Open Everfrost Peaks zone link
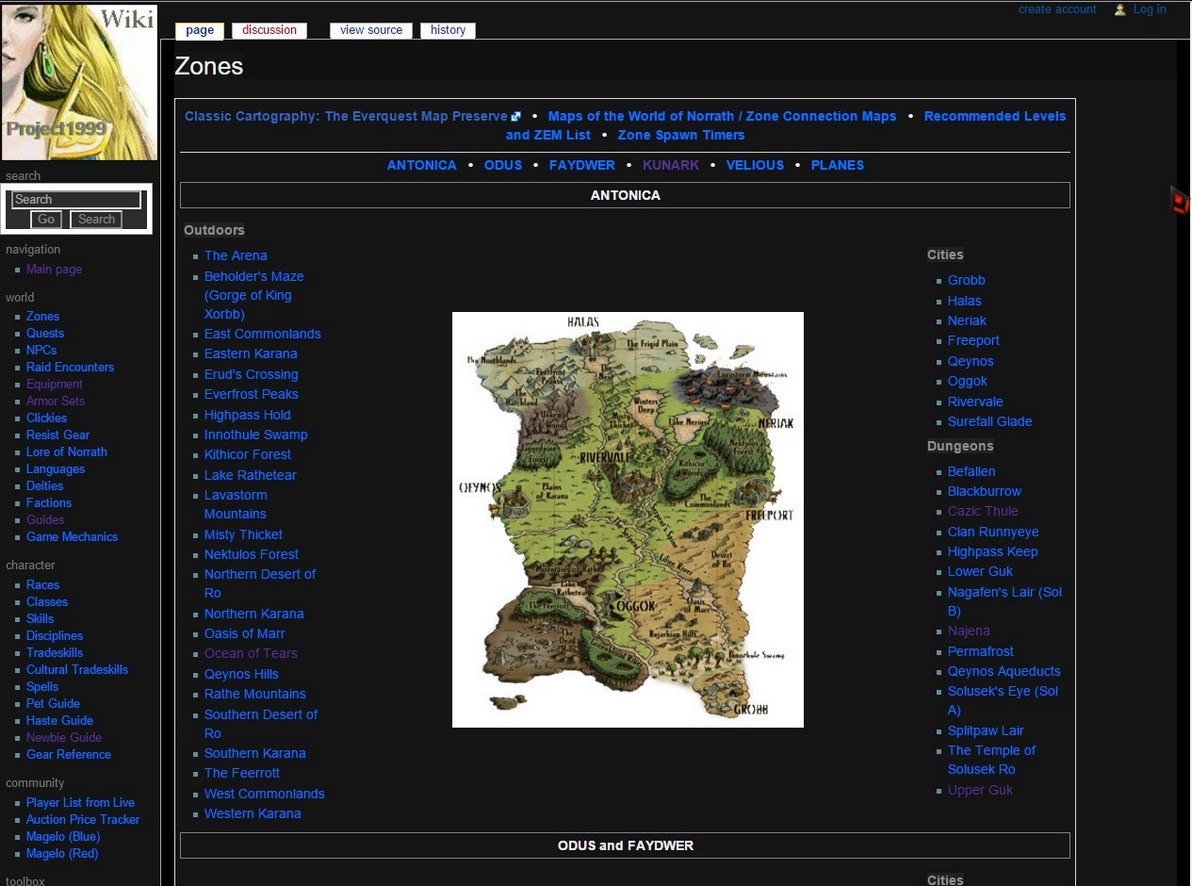The height and width of the screenshot is (886, 1192). 251,394
